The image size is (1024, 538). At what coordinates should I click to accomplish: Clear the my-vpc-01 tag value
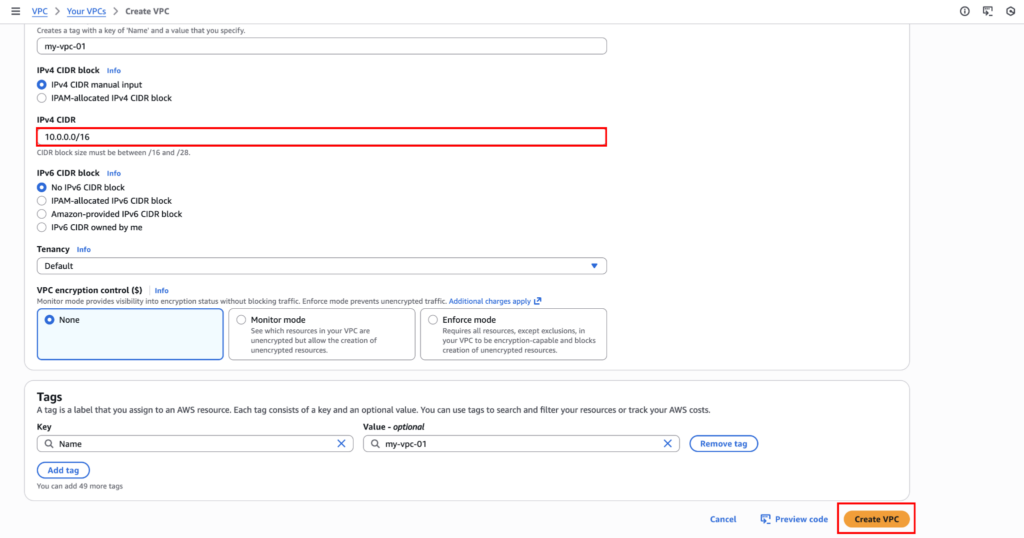(667, 443)
